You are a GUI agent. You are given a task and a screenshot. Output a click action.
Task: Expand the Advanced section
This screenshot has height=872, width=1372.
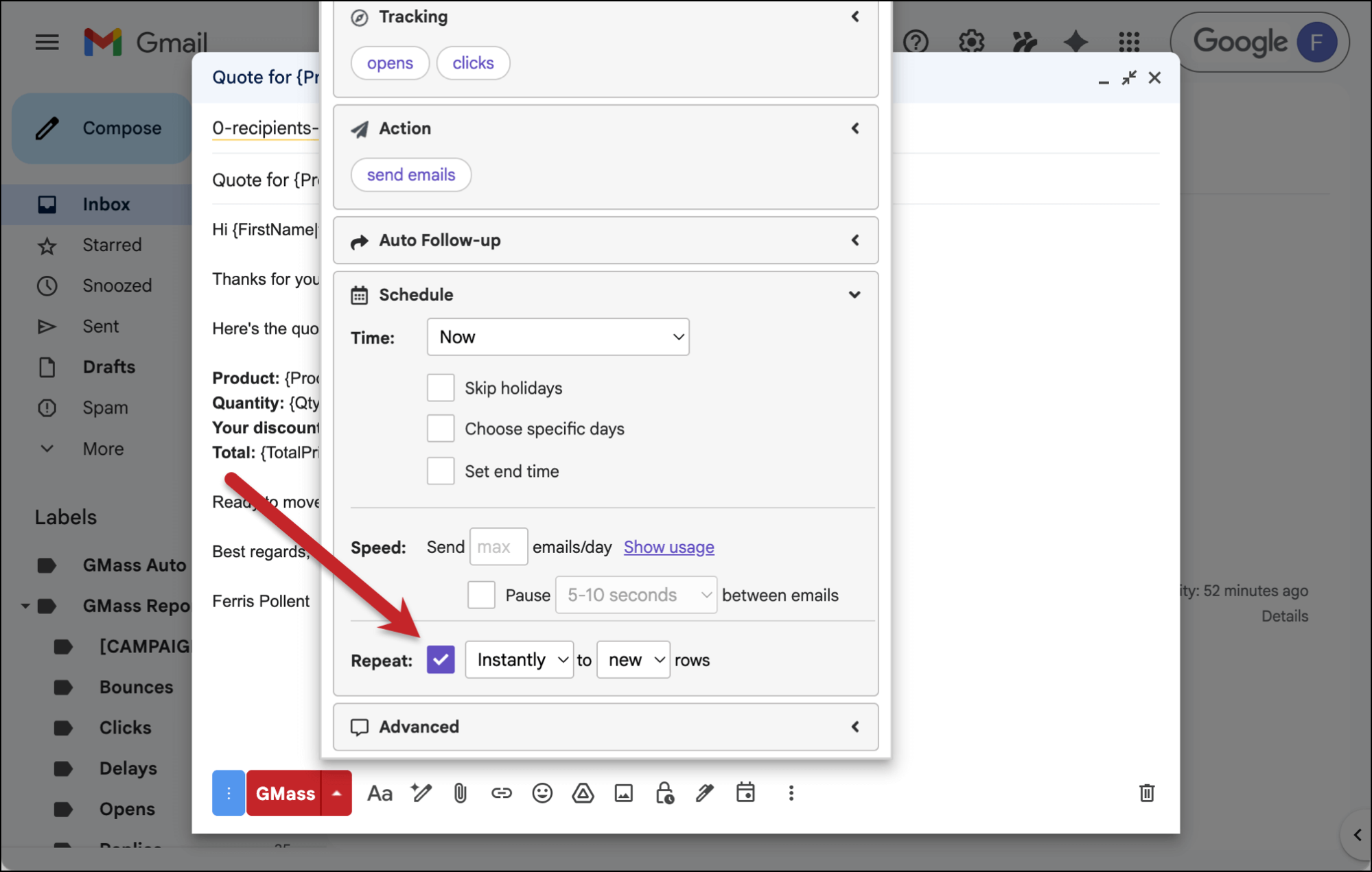point(855,727)
